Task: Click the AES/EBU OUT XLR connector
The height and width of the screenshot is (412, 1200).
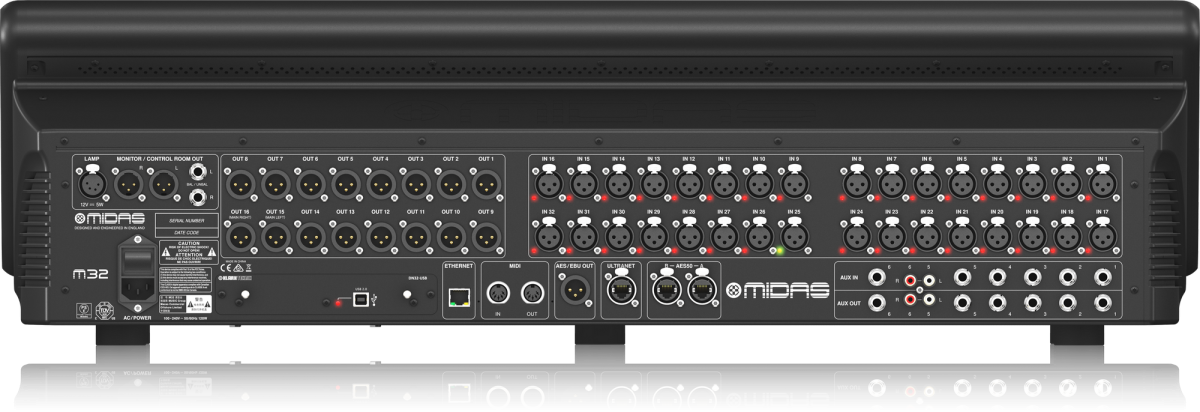Action: (575, 290)
